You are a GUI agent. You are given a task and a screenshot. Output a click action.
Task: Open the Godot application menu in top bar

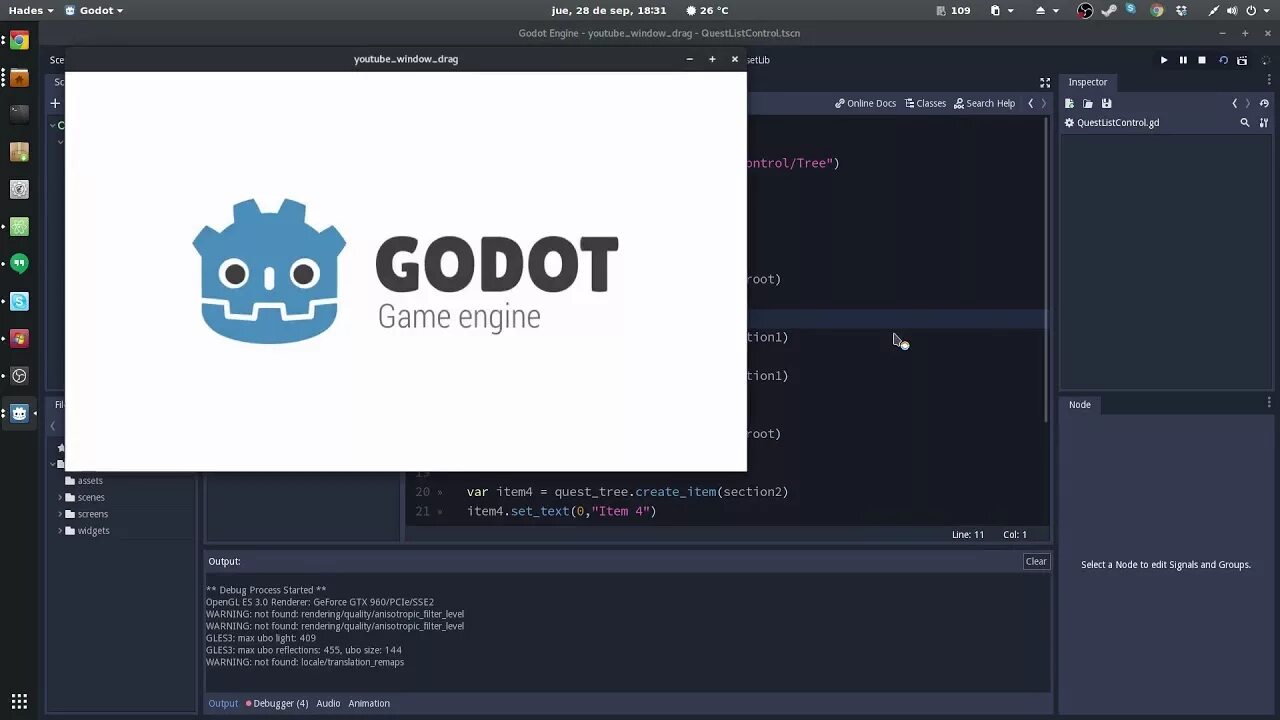(94, 10)
